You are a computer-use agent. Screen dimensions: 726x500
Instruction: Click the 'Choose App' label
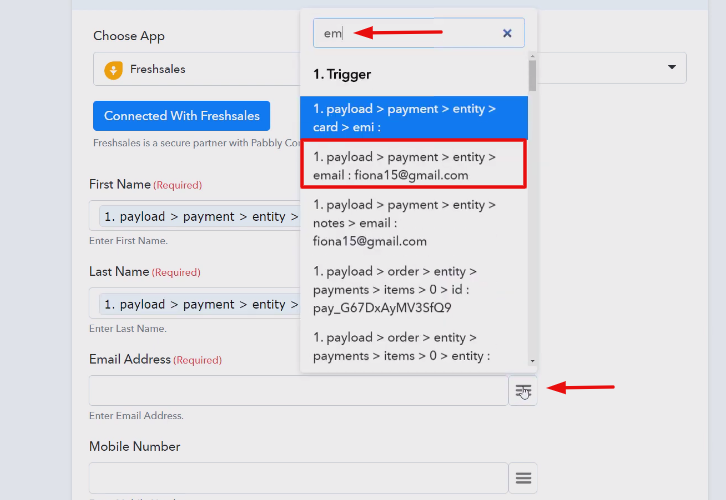[x=129, y=36]
